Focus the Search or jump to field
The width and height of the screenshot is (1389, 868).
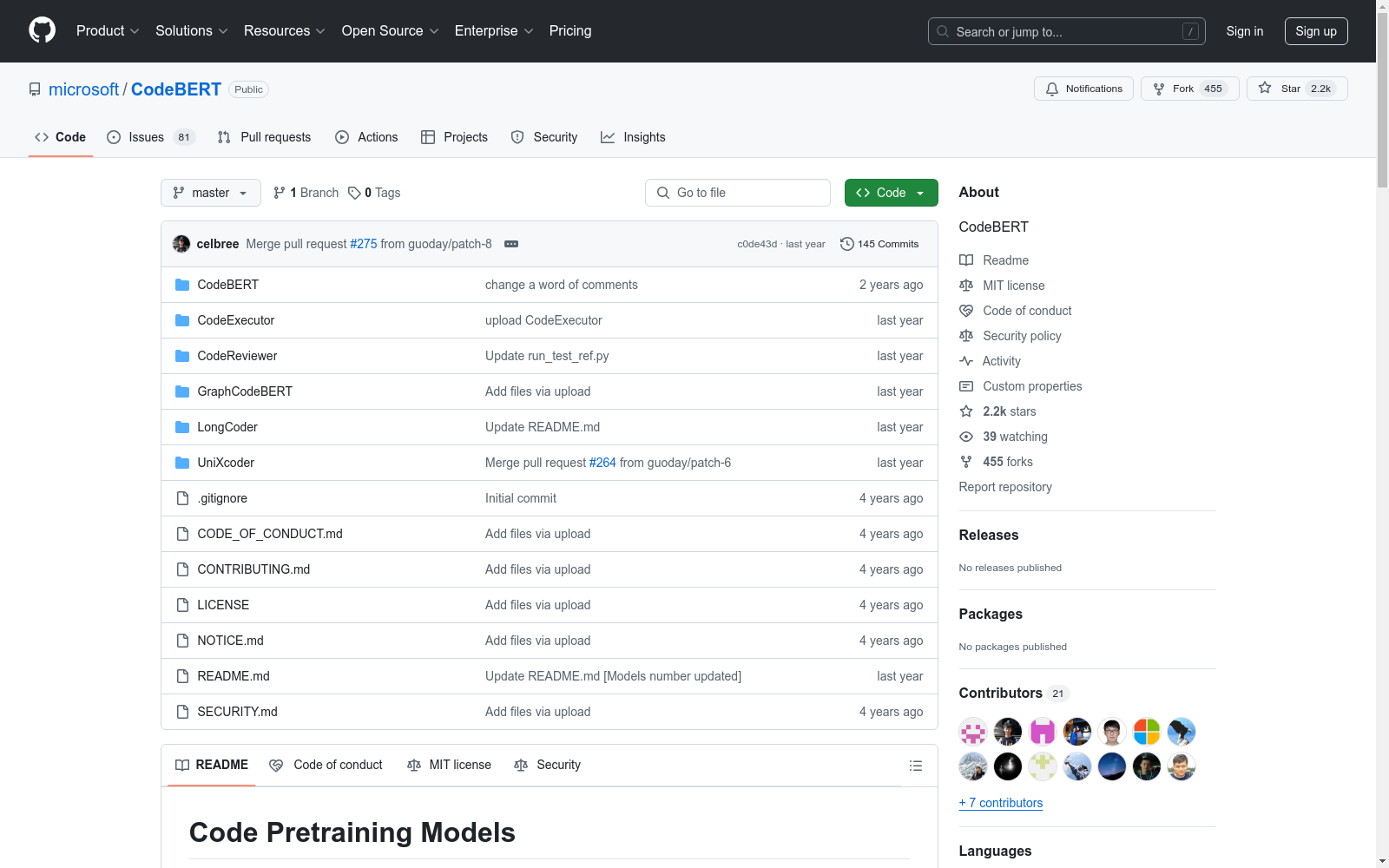point(1067,31)
